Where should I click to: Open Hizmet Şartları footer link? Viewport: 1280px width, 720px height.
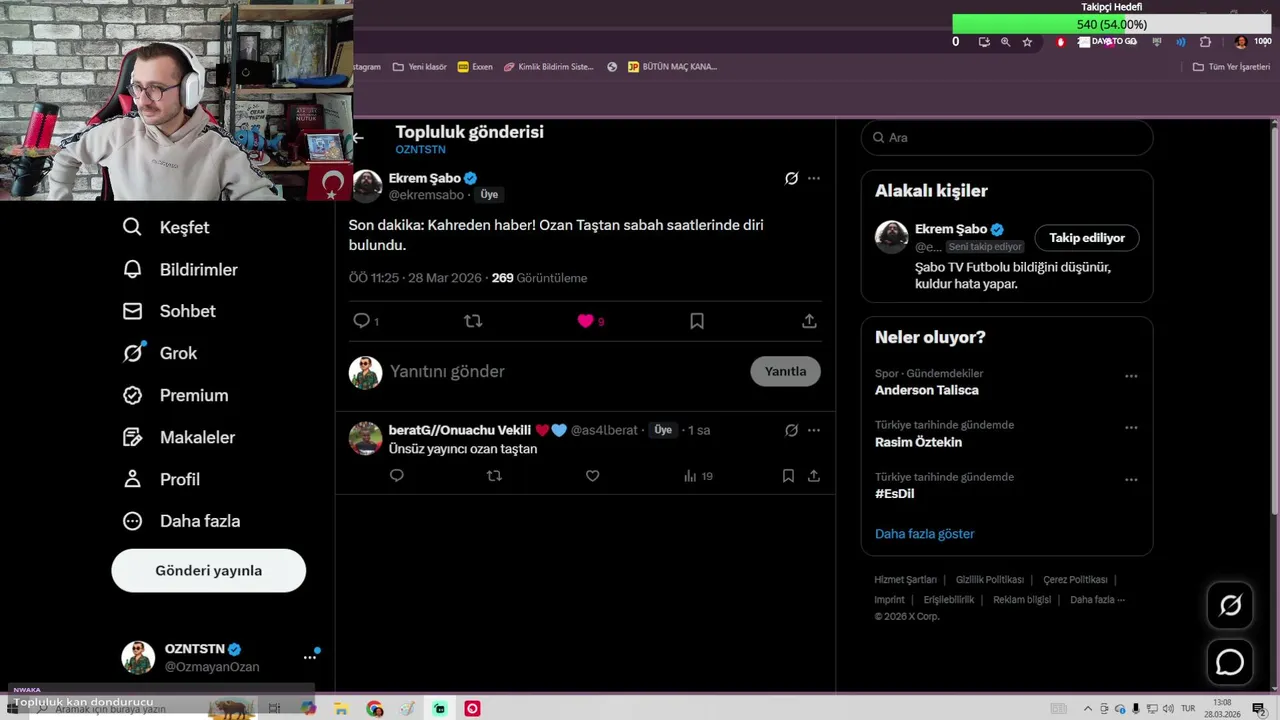[905, 580]
